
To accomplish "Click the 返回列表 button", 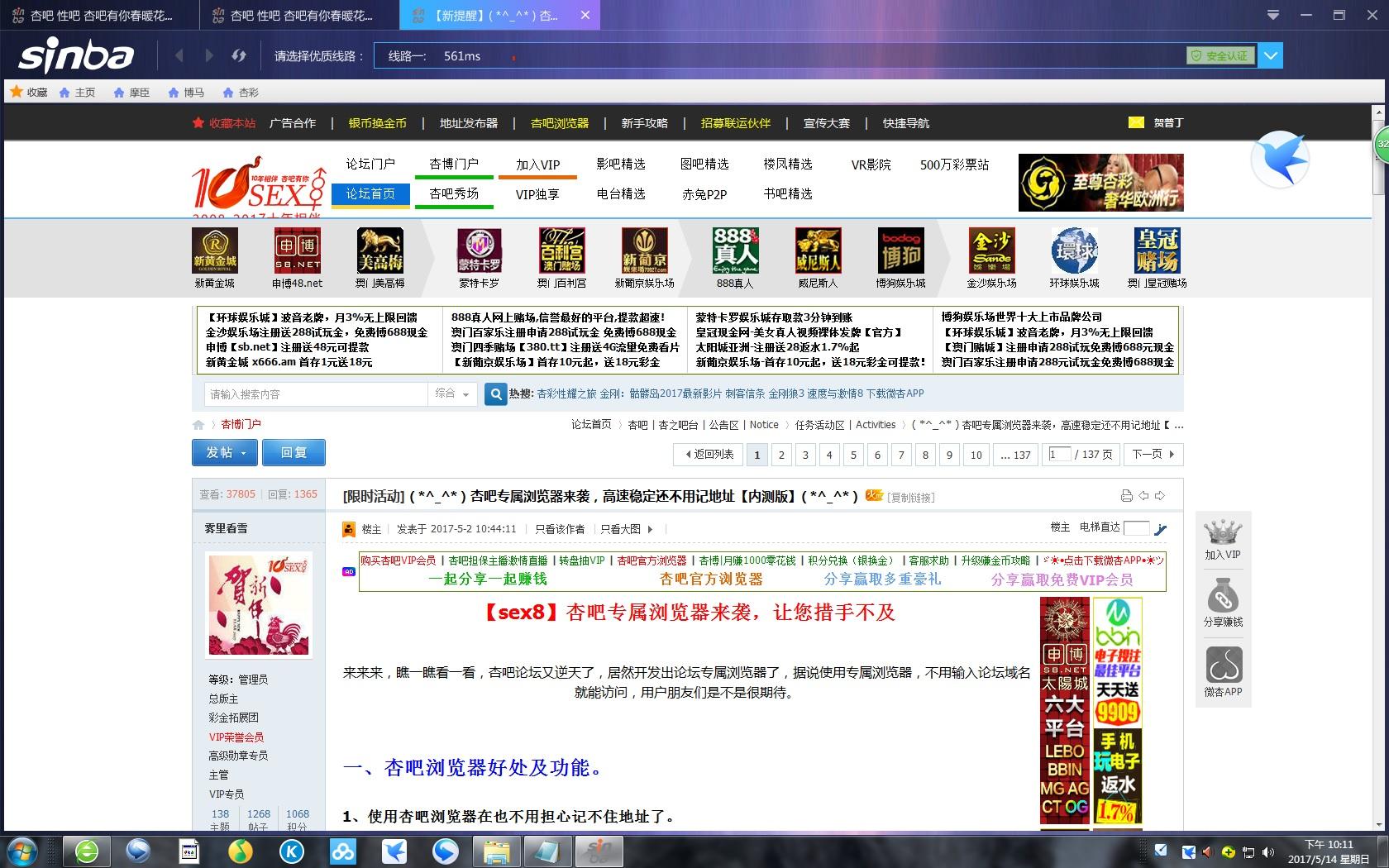I will (x=709, y=455).
